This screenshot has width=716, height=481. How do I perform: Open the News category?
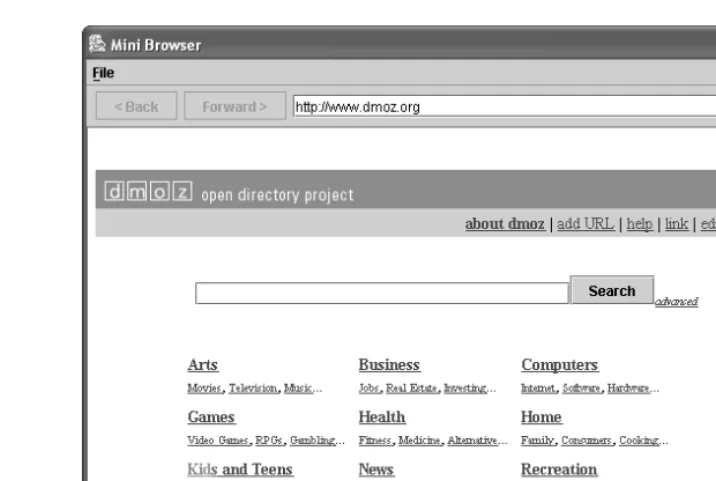click(376, 469)
